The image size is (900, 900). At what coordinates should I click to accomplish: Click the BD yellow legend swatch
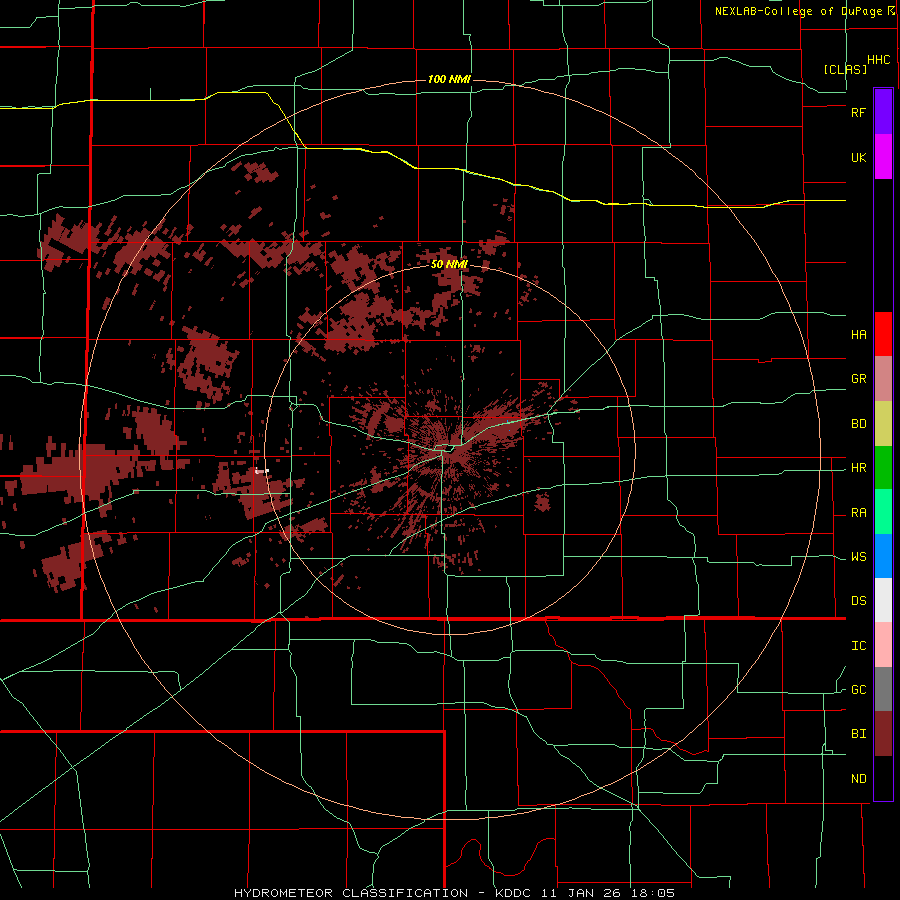click(x=883, y=424)
